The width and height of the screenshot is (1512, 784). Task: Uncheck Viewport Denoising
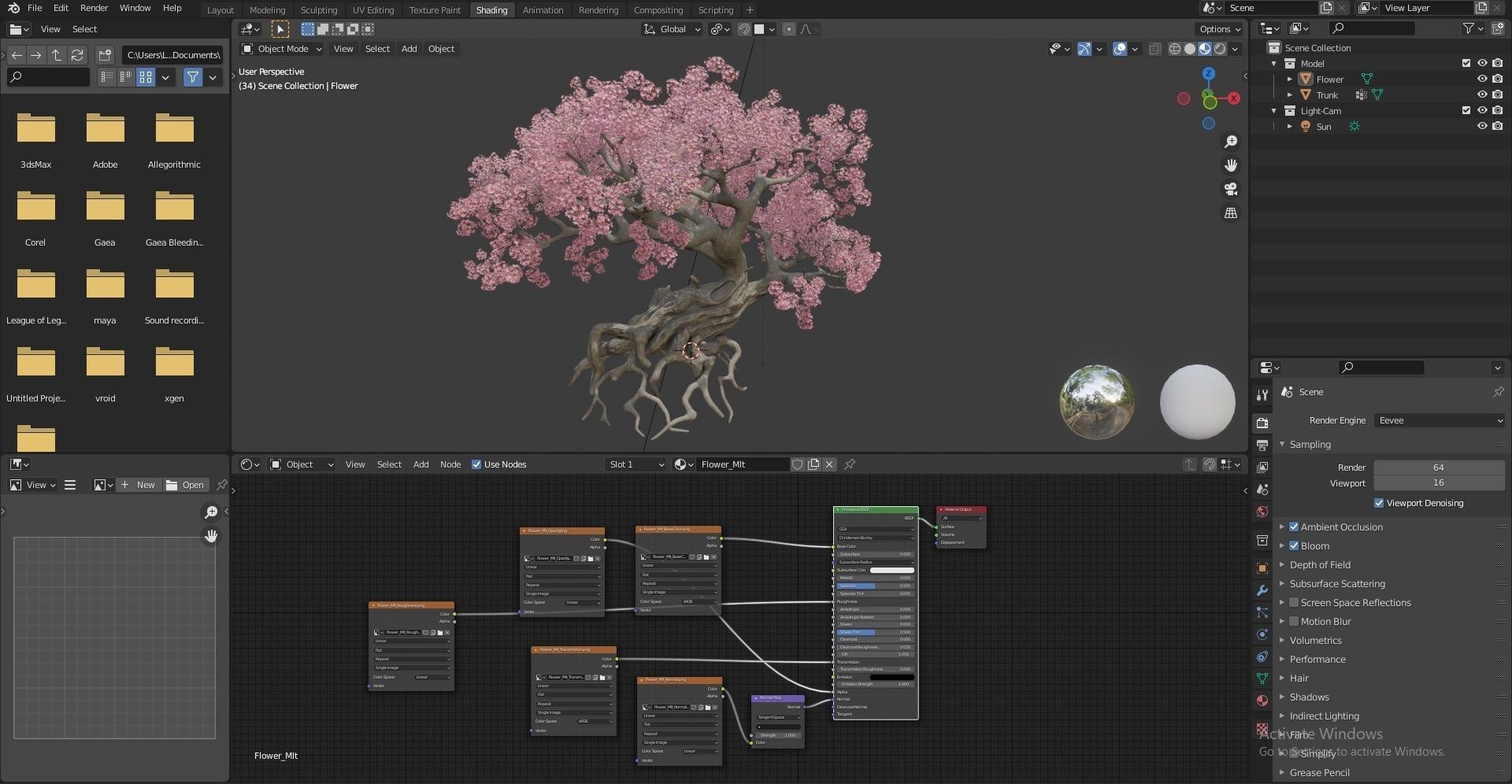(x=1379, y=503)
